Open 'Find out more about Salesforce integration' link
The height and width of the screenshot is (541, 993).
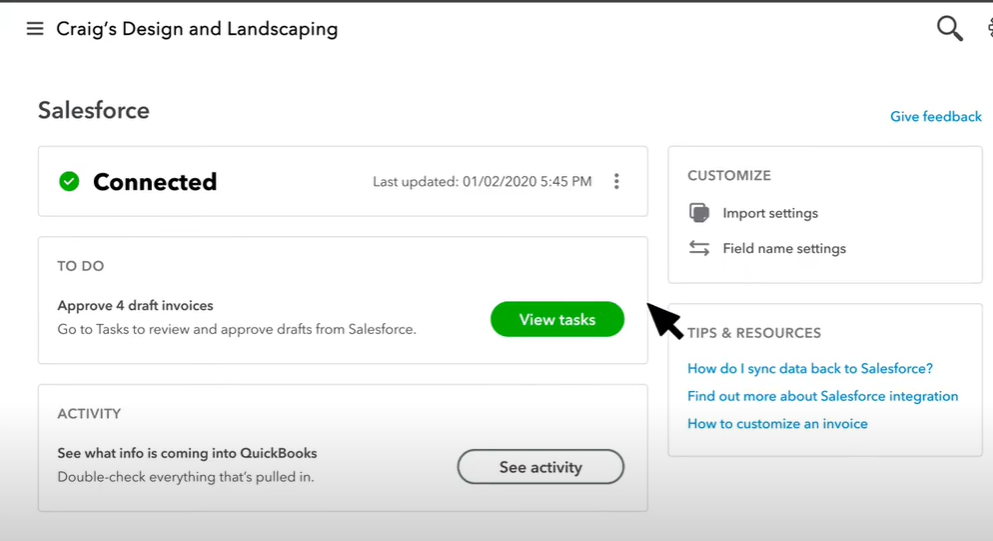click(823, 397)
